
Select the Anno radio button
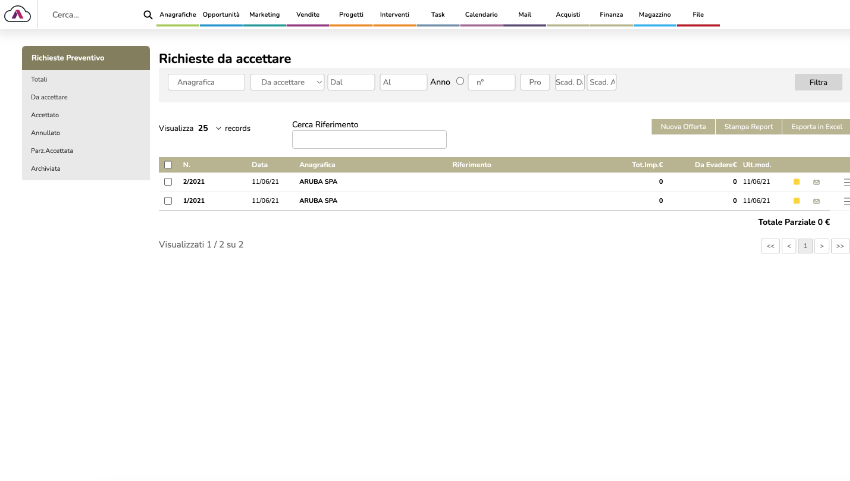(460, 82)
